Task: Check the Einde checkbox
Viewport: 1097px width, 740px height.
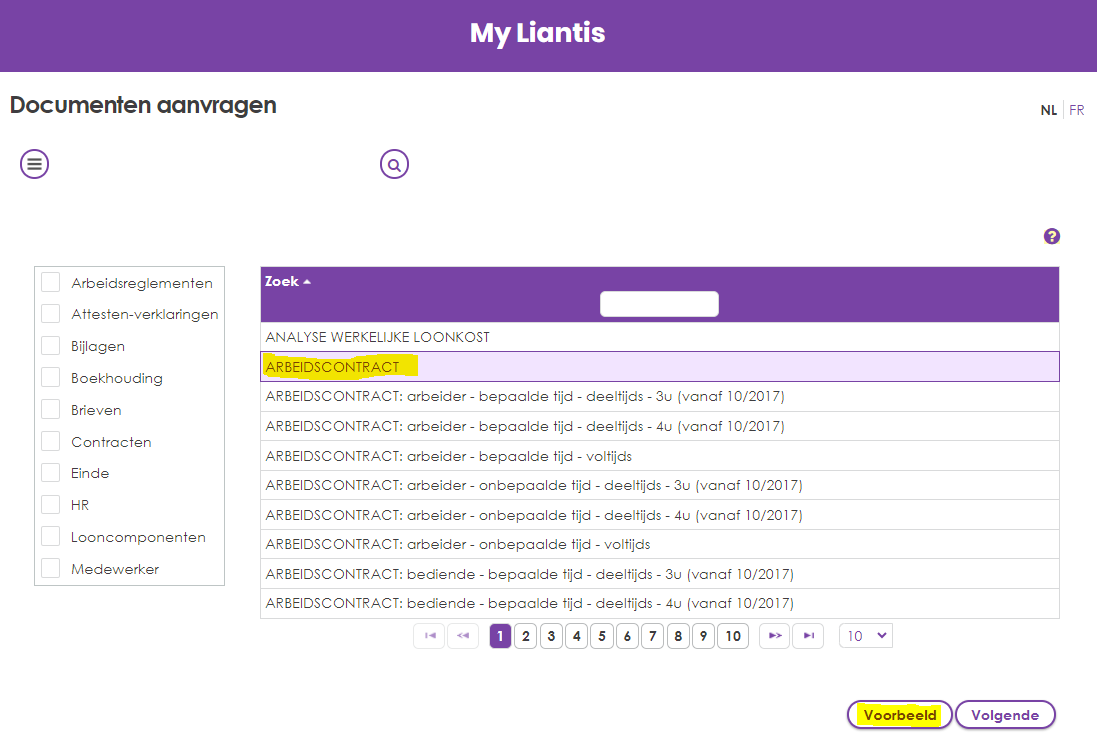Action: click(x=50, y=473)
